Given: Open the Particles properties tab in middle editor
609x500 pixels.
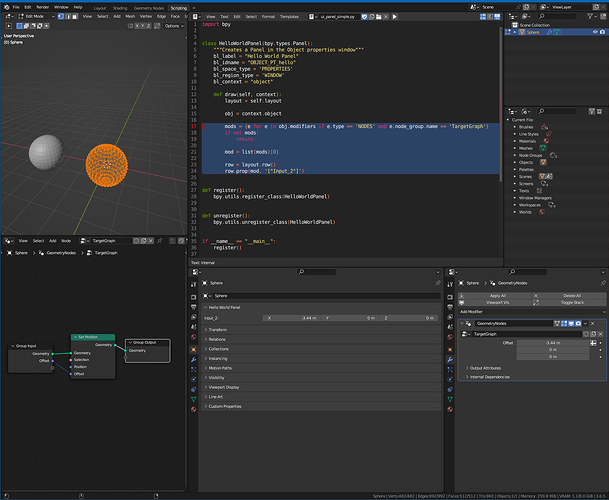Looking at the screenshot, I should 193,369.
